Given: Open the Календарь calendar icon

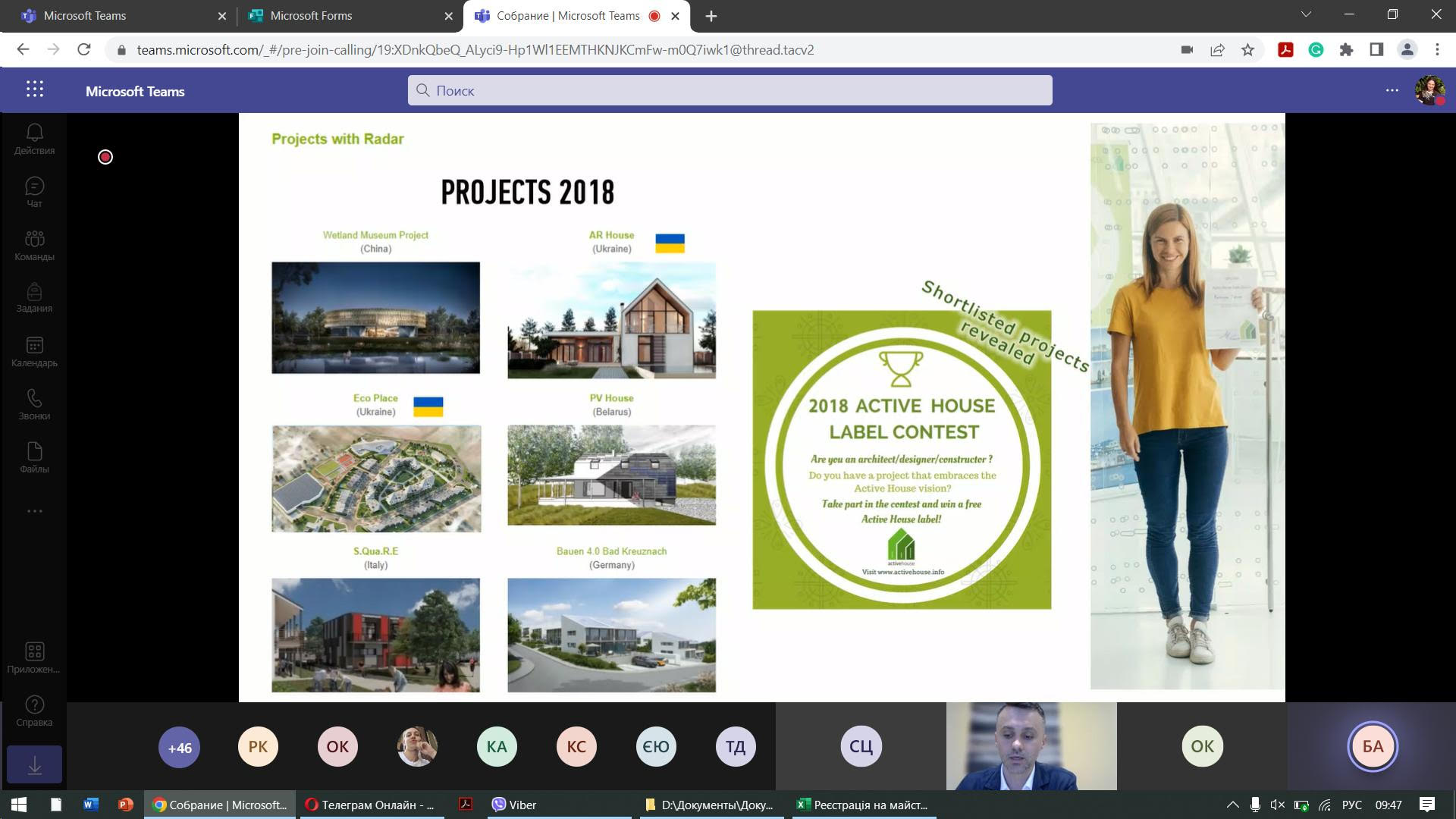Looking at the screenshot, I should click(34, 352).
